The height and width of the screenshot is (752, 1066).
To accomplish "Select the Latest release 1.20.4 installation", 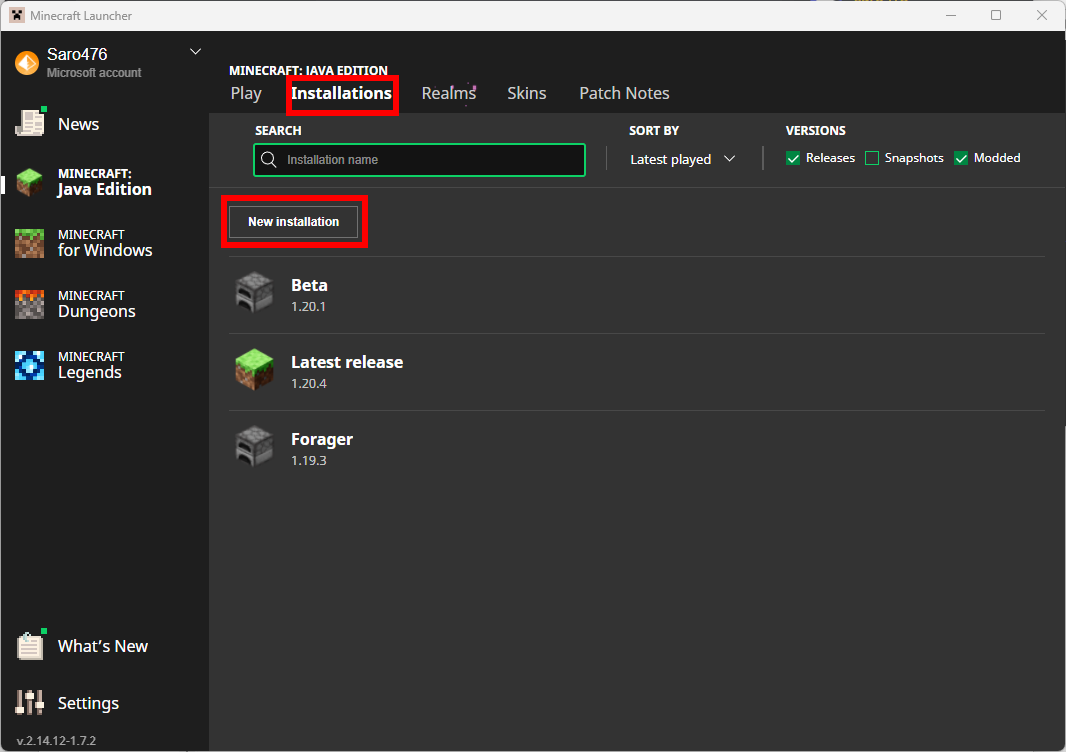I will point(636,372).
